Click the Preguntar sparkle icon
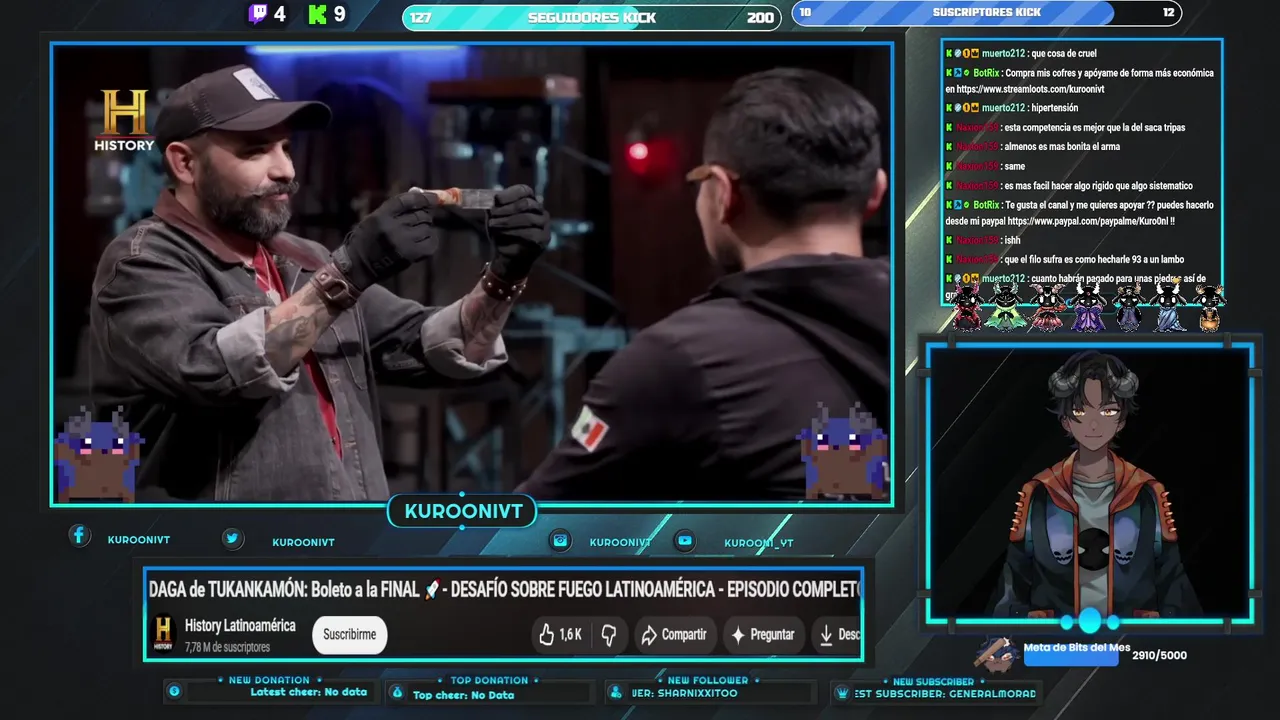This screenshot has height=720, width=1280. point(738,634)
